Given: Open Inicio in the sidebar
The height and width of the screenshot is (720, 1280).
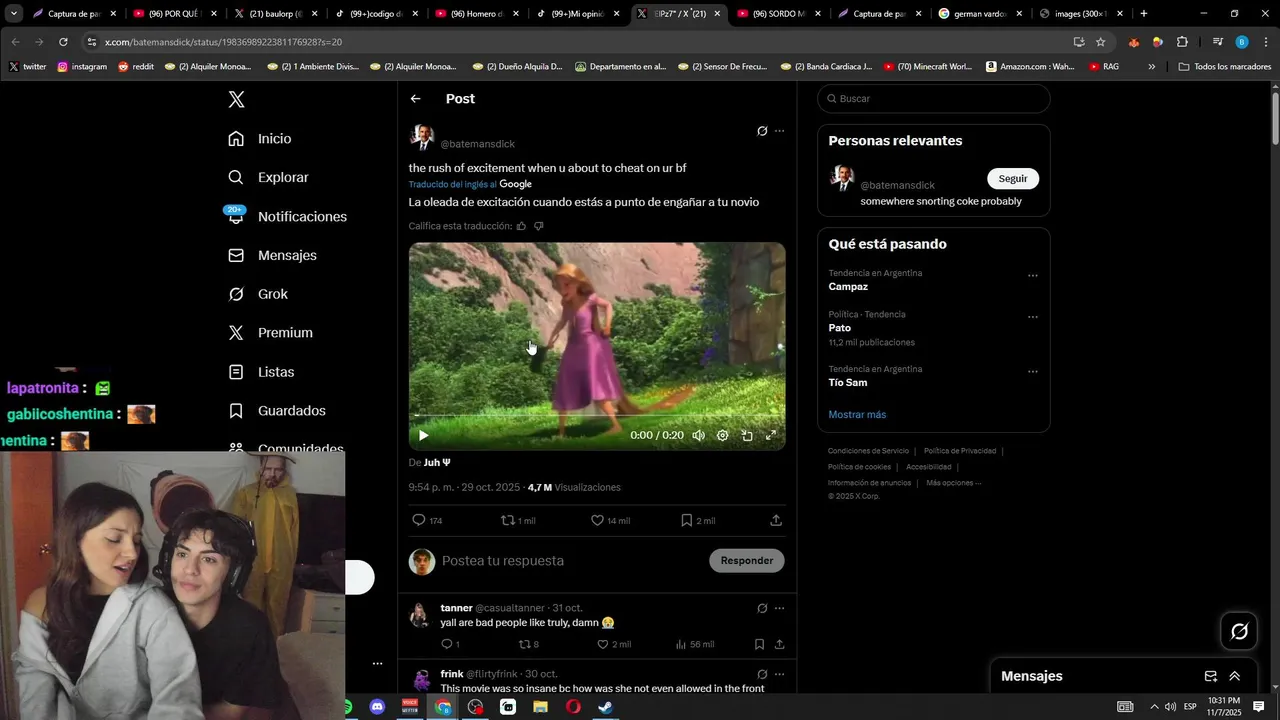Looking at the screenshot, I should click(260, 139).
